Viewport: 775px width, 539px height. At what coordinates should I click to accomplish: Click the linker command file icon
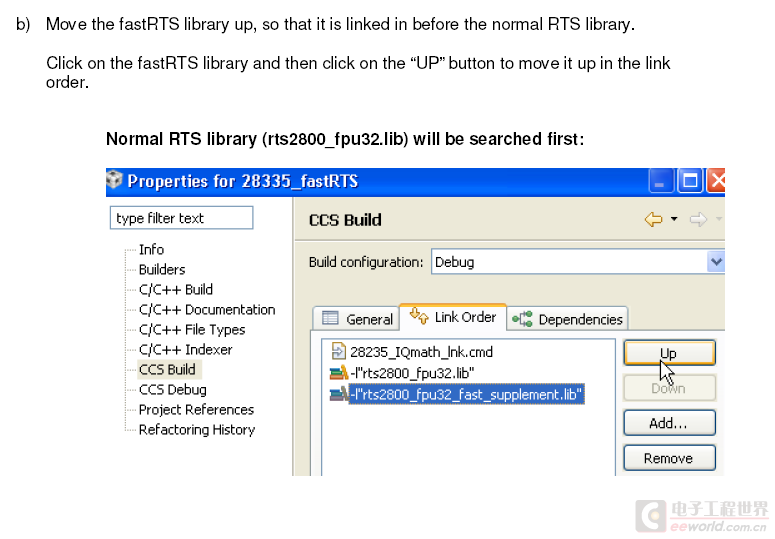[x=338, y=351]
